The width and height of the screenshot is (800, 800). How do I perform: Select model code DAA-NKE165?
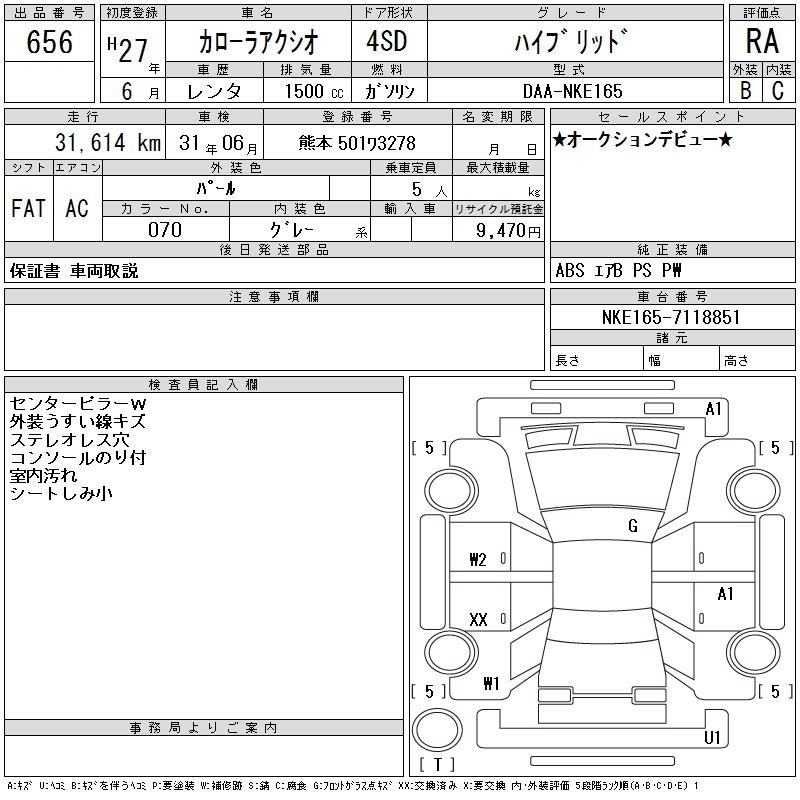pyautogui.click(x=572, y=91)
